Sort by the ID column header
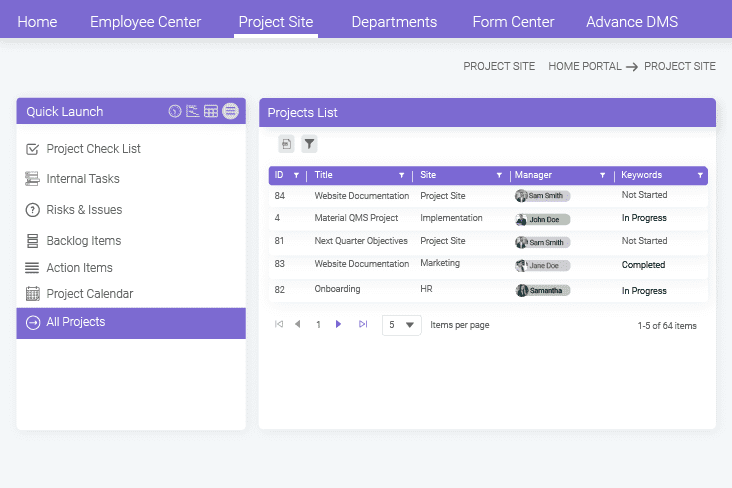The image size is (732, 488). (279, 175)
